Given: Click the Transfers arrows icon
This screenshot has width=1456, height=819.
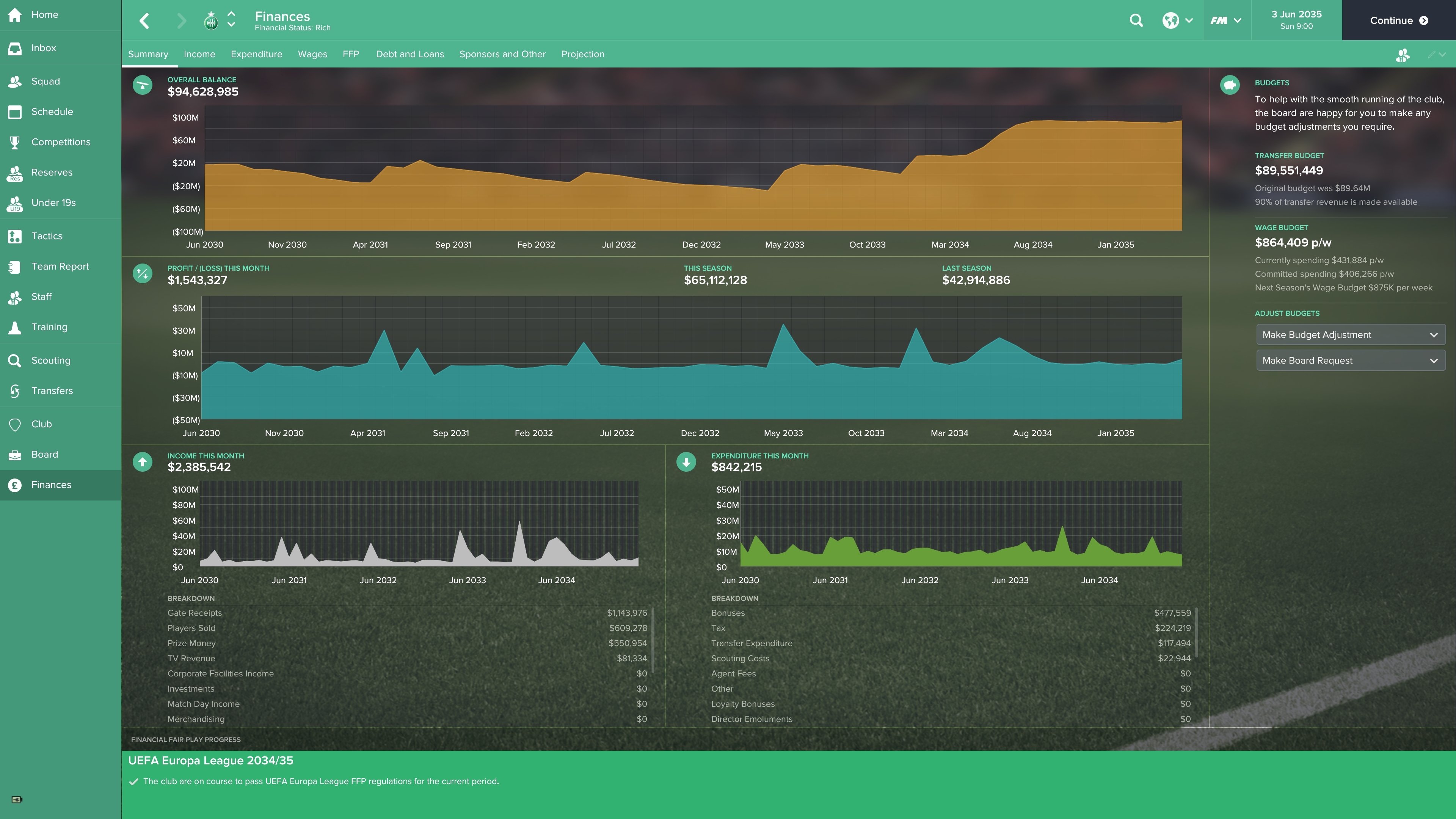Looking at the screenshot, I should (15, 391).
